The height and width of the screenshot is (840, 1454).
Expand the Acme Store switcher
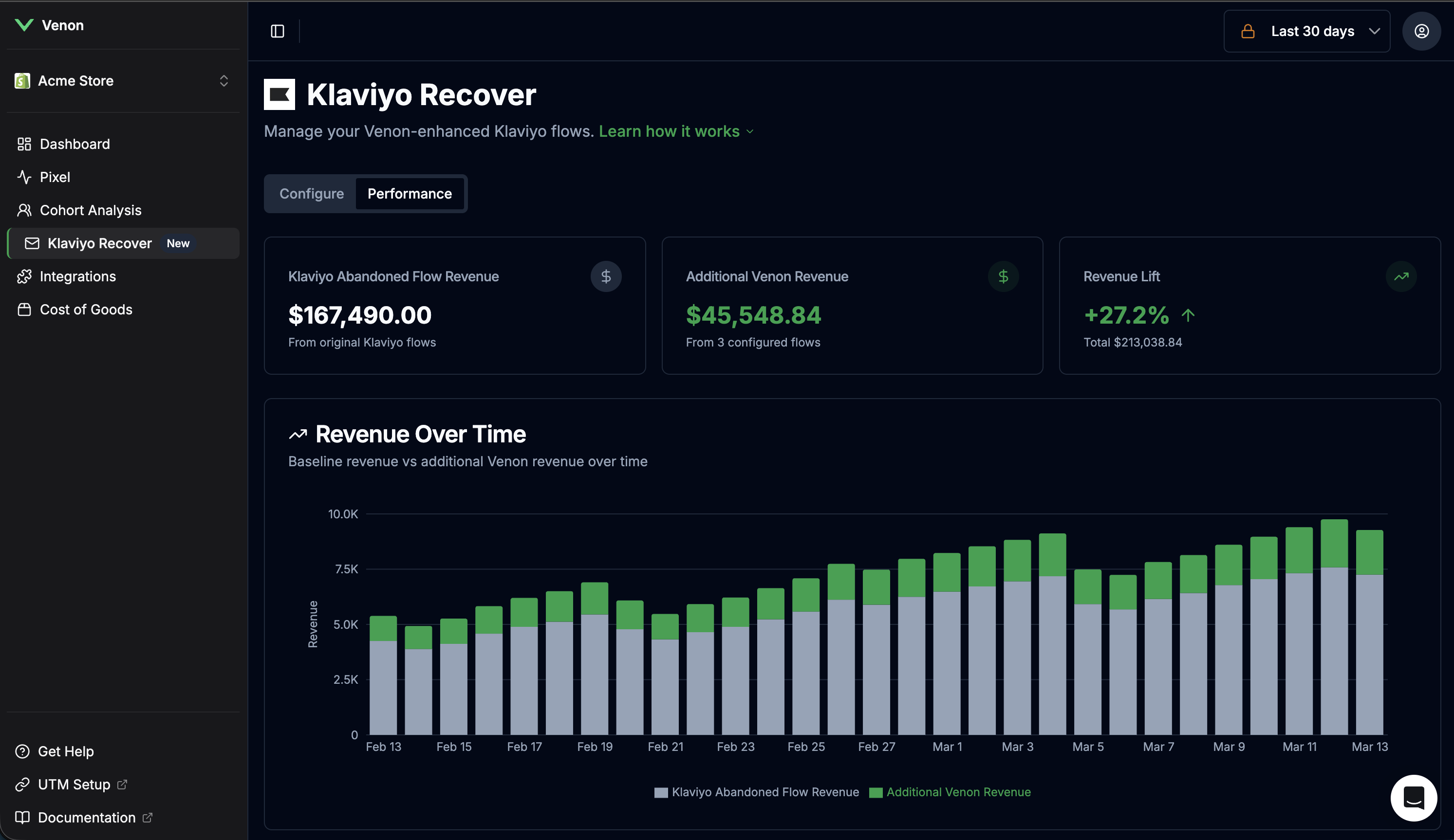(x=122, y=81)
